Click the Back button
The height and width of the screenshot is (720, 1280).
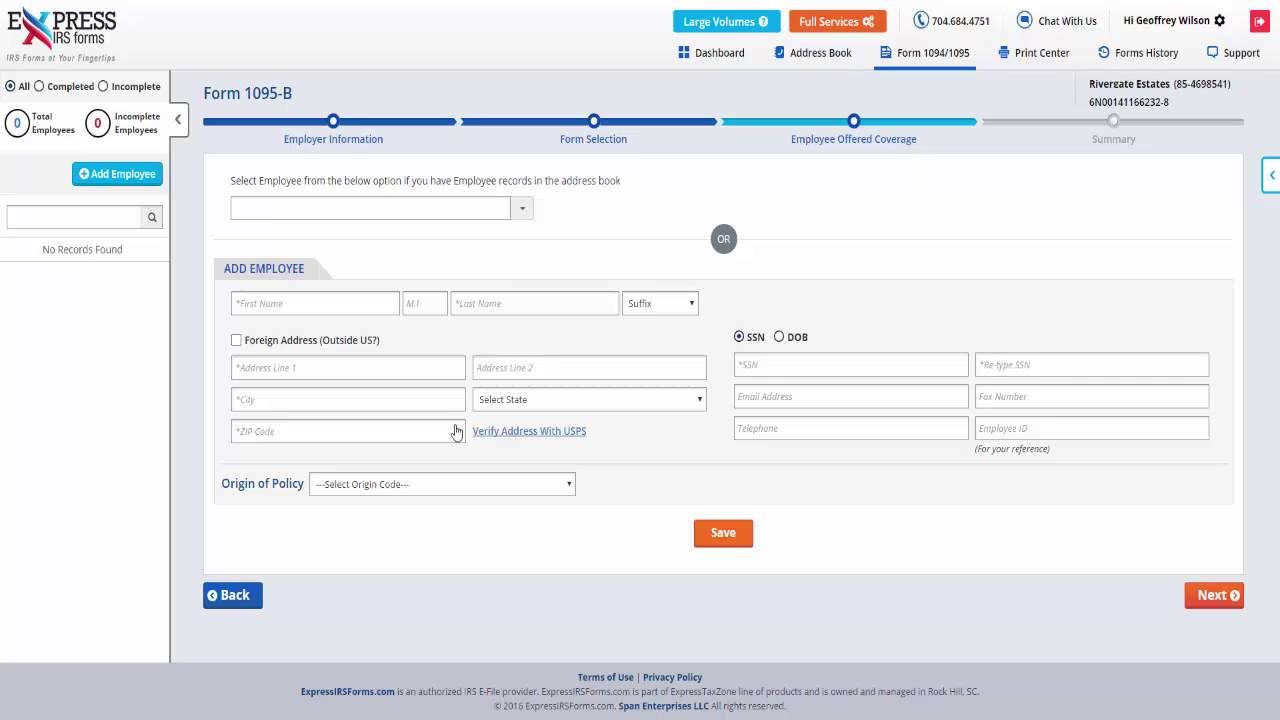233,595
